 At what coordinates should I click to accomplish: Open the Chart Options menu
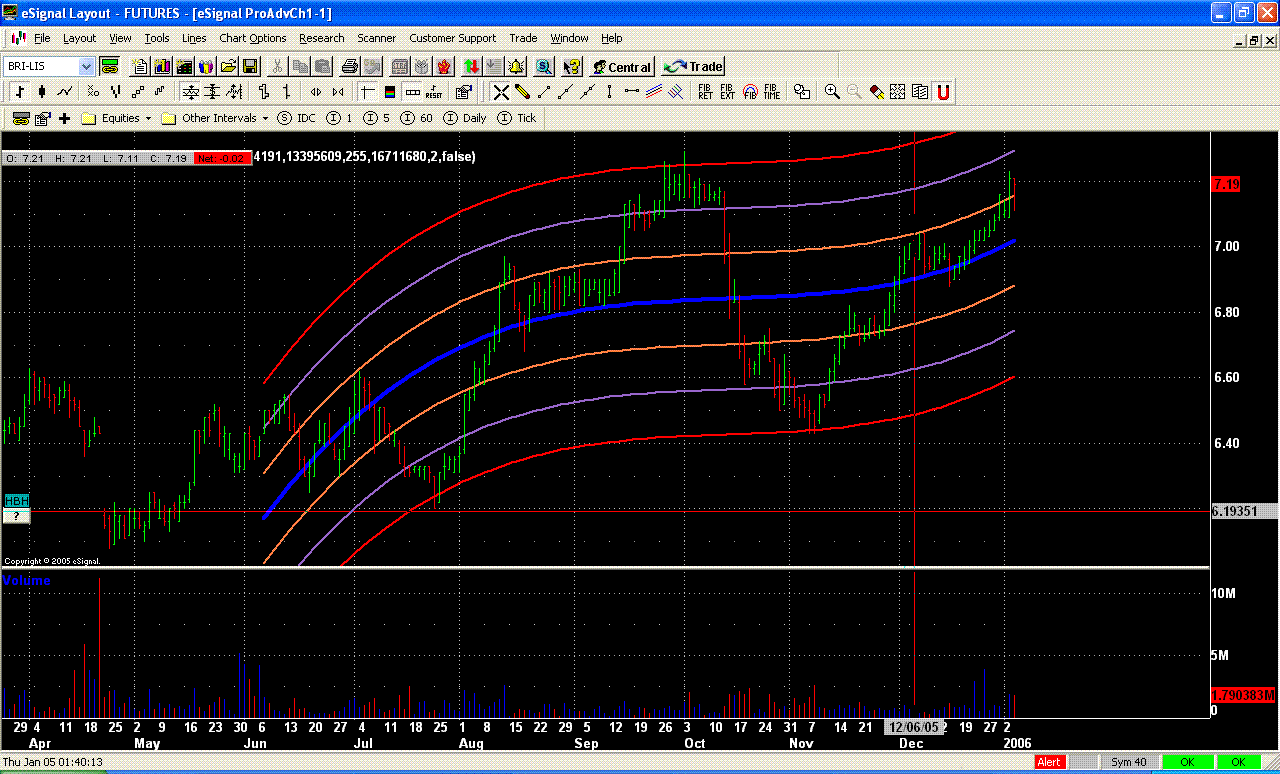(x=252, y=38)
